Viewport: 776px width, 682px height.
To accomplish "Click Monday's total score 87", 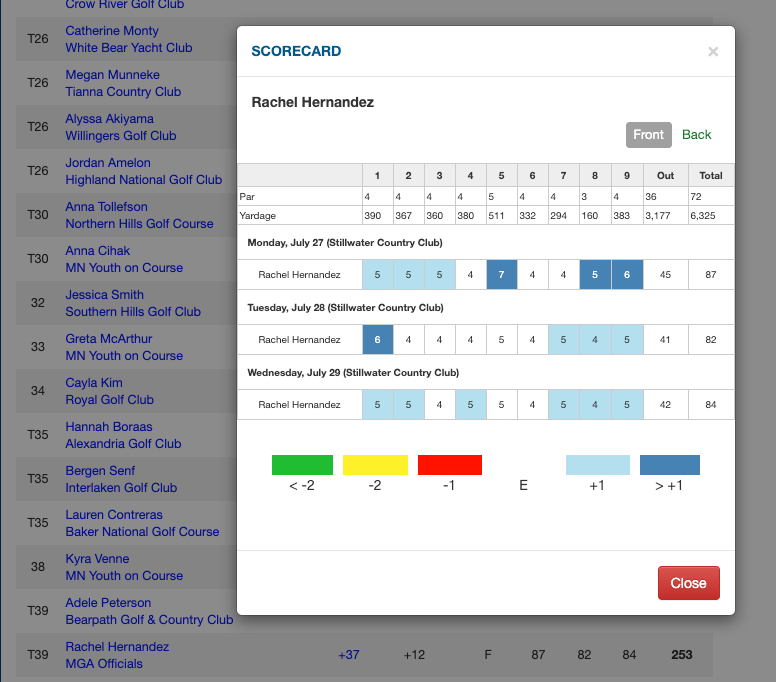I will (x=711, y=275).
